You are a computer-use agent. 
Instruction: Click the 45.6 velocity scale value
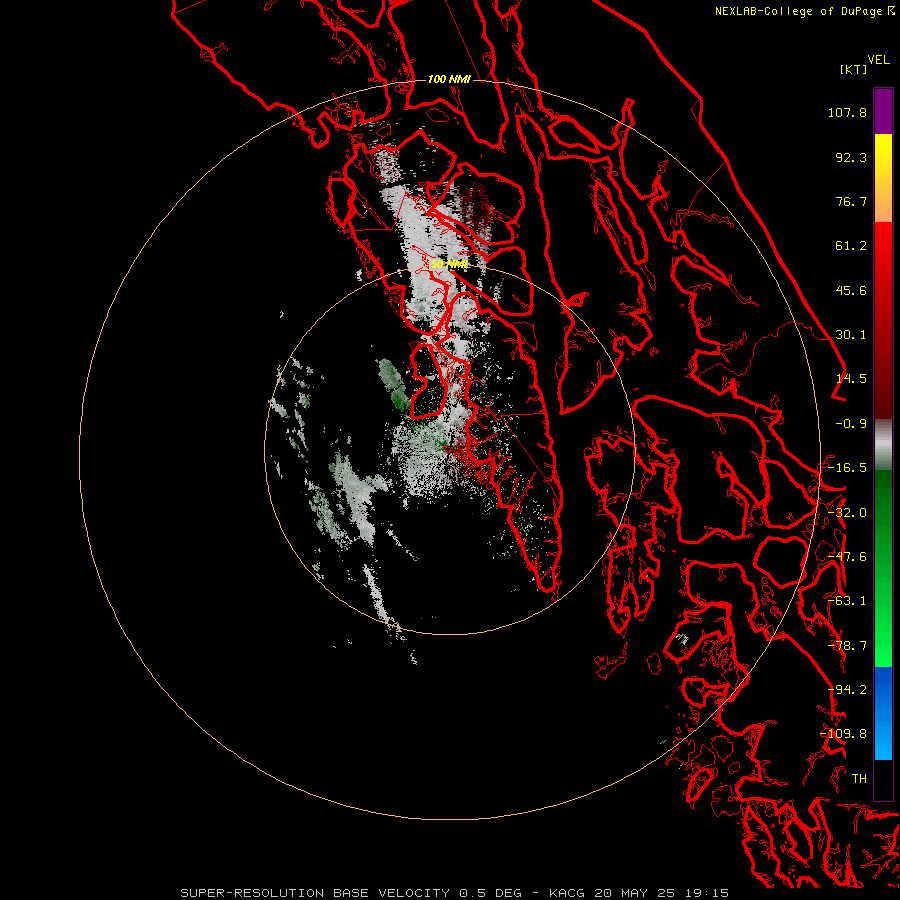tap(851, 290)
